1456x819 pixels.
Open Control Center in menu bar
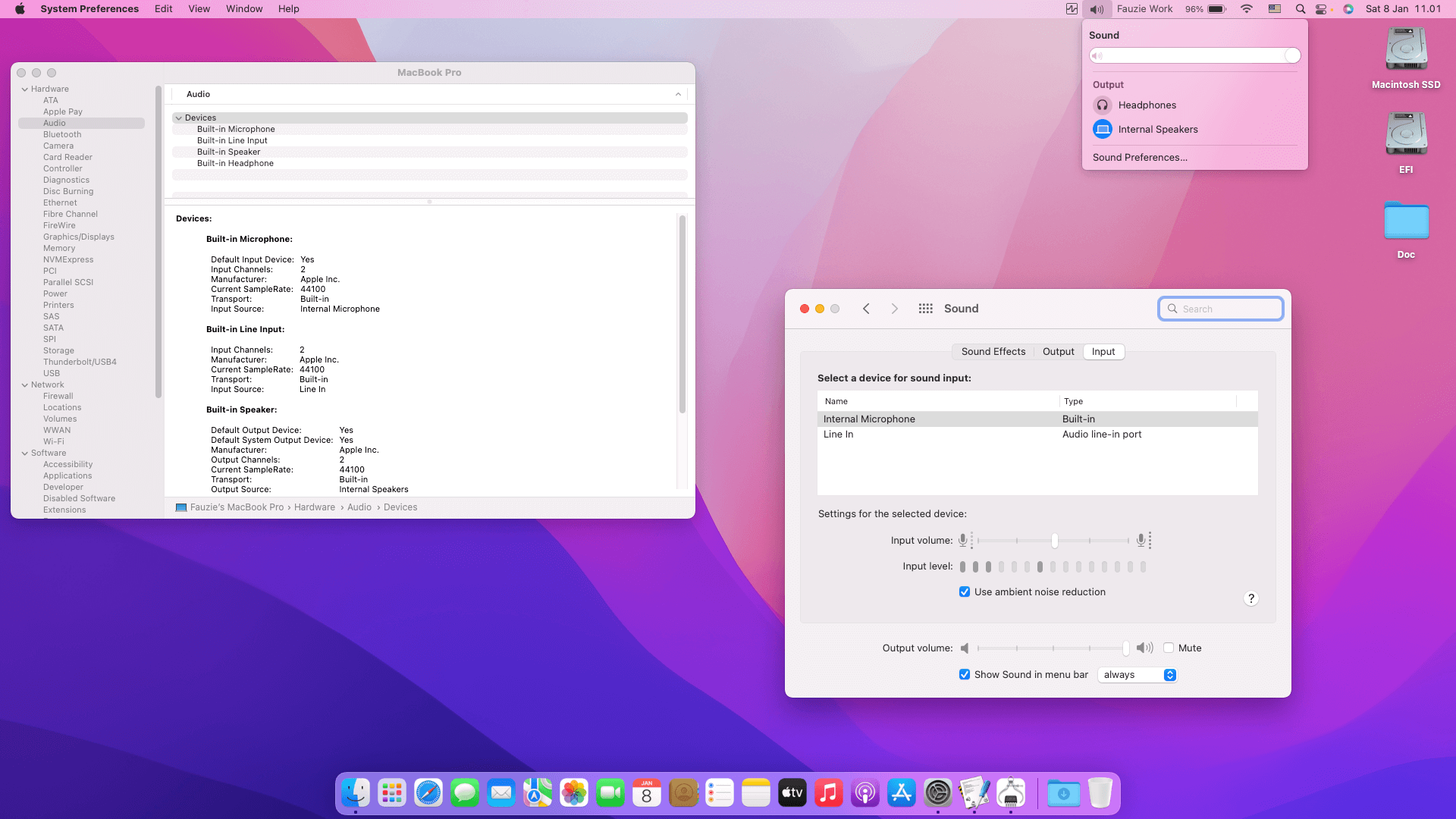[x=1322, y=9]
